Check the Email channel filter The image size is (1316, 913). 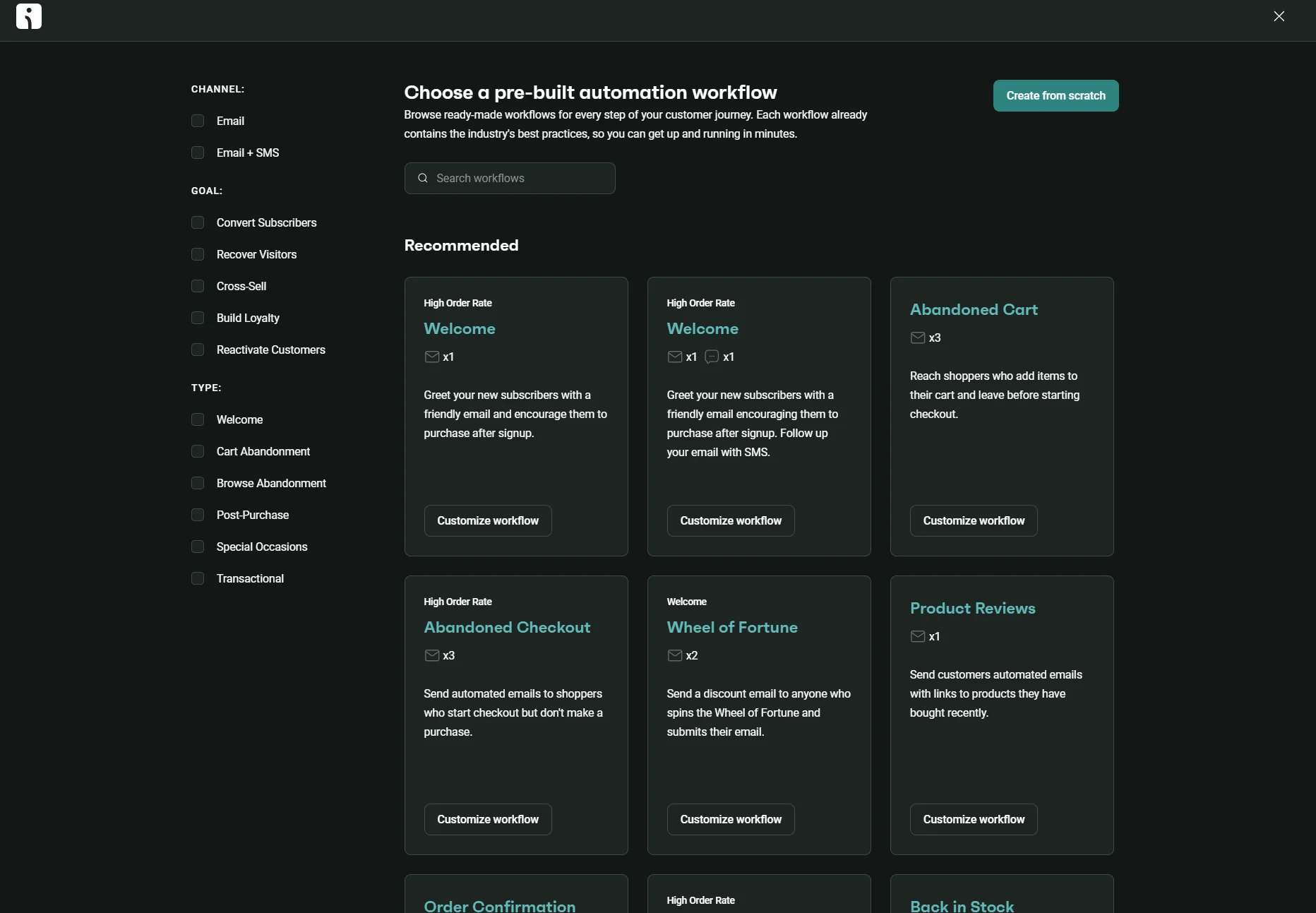[198, 121]
